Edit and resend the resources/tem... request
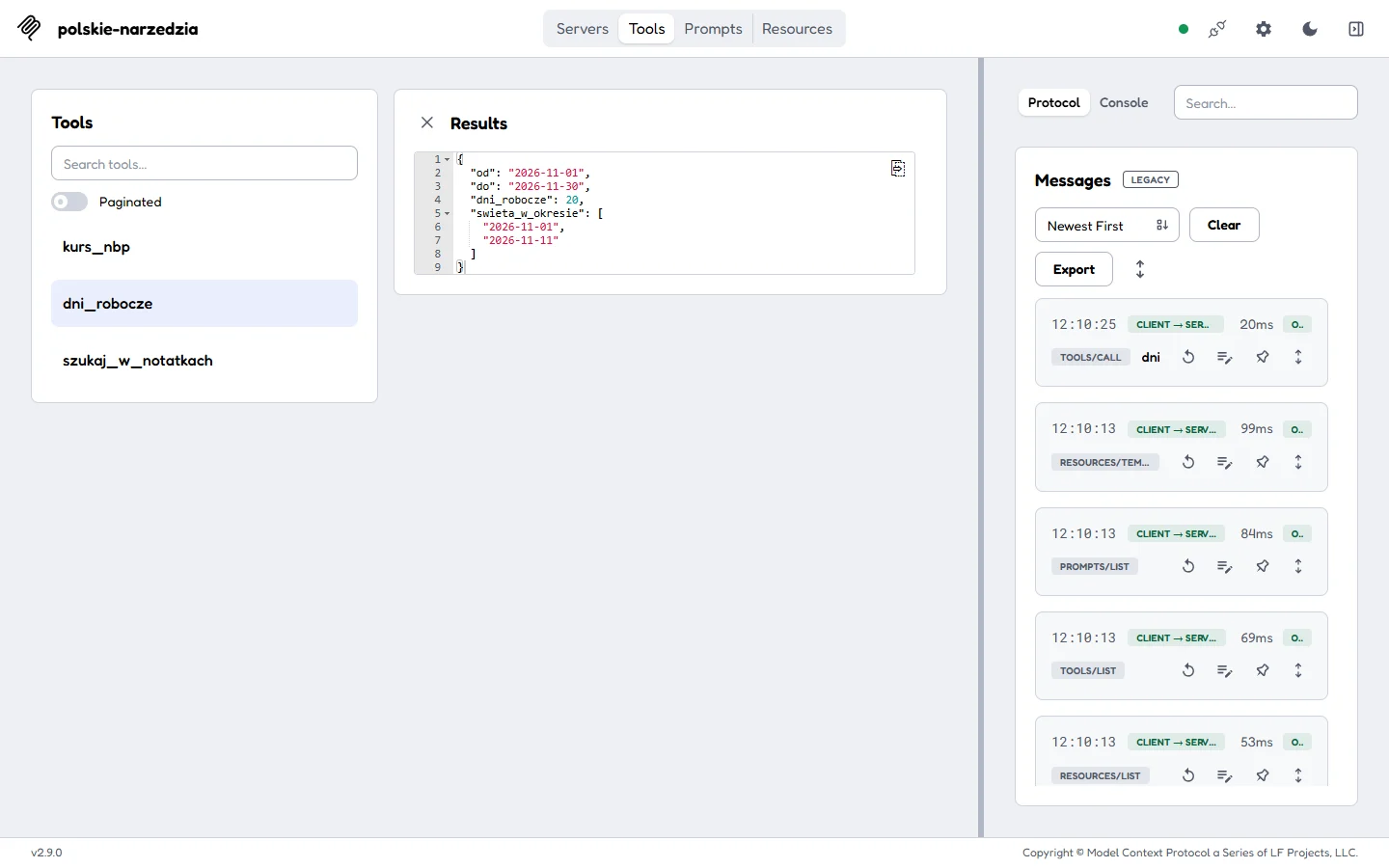Image resolution: width=1389 pixels, height=868 pixels. 1225,462
